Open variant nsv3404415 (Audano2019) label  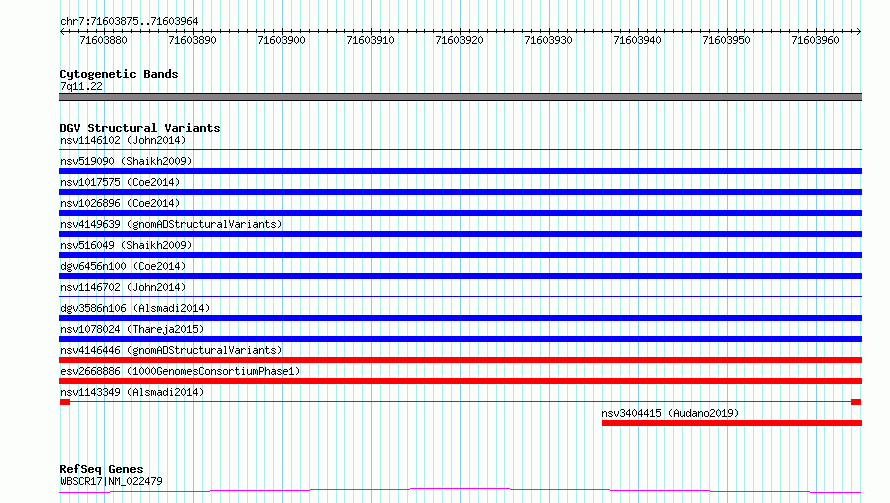pyautogui.click(x=670, y=413)
